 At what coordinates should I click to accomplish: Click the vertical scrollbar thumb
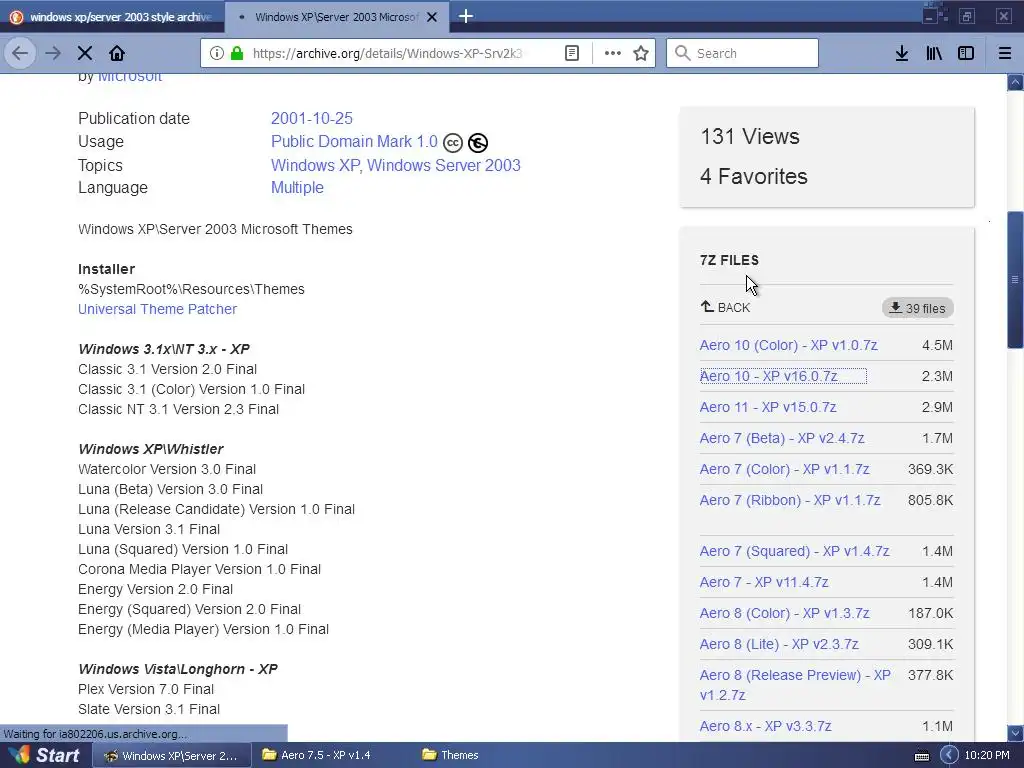[1015, 280]
